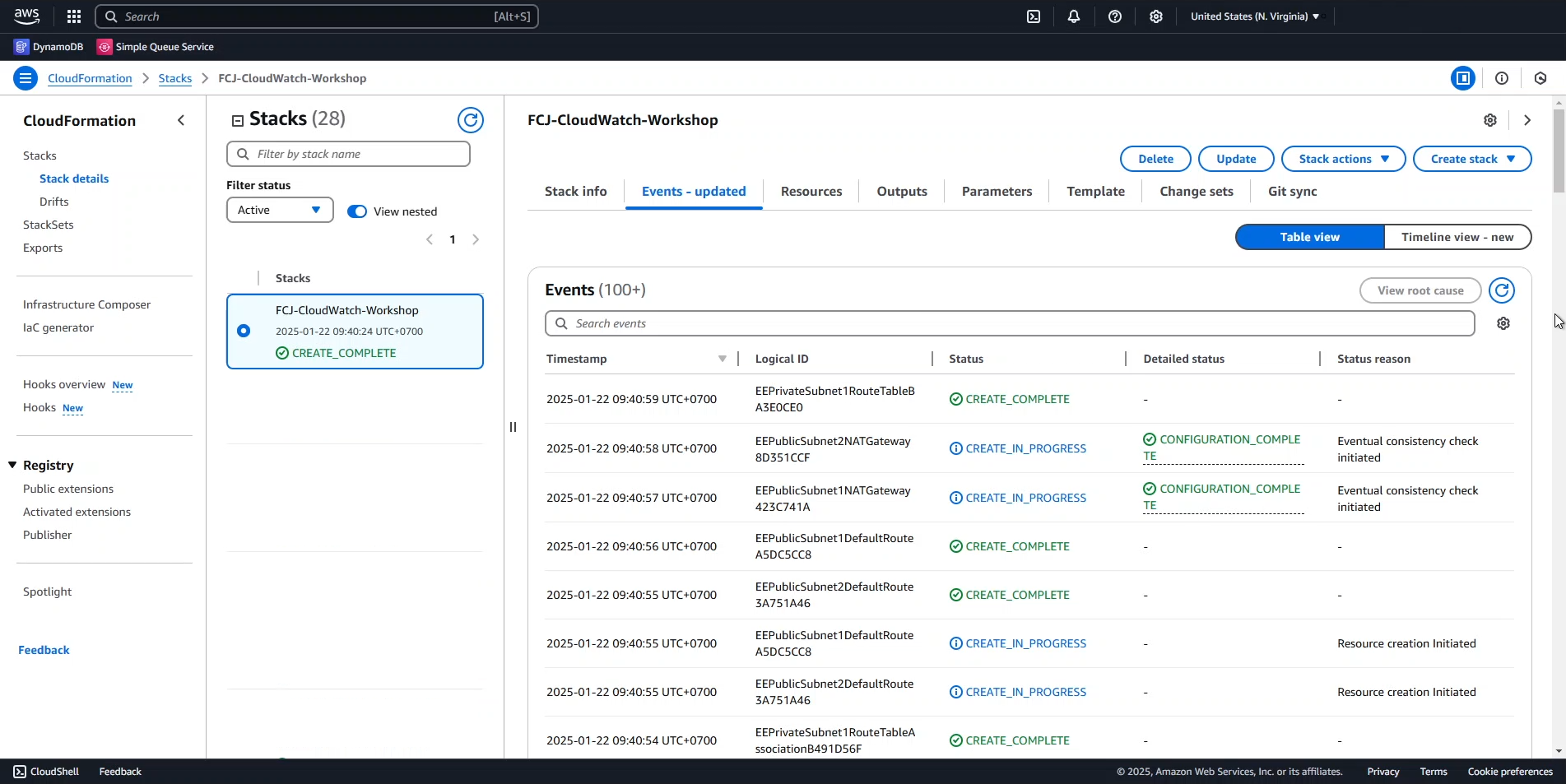Refresh the Stacks list

point(471,120)
